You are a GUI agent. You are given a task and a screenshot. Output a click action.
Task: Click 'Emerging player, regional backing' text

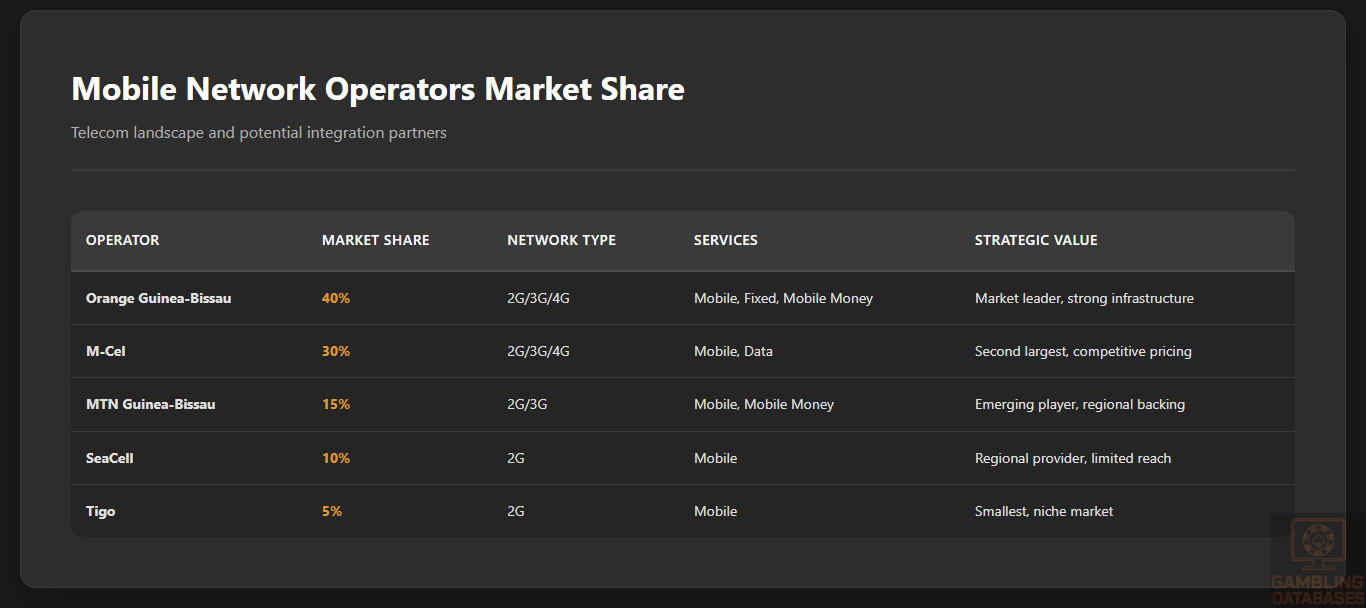(x=1079, y=404)
